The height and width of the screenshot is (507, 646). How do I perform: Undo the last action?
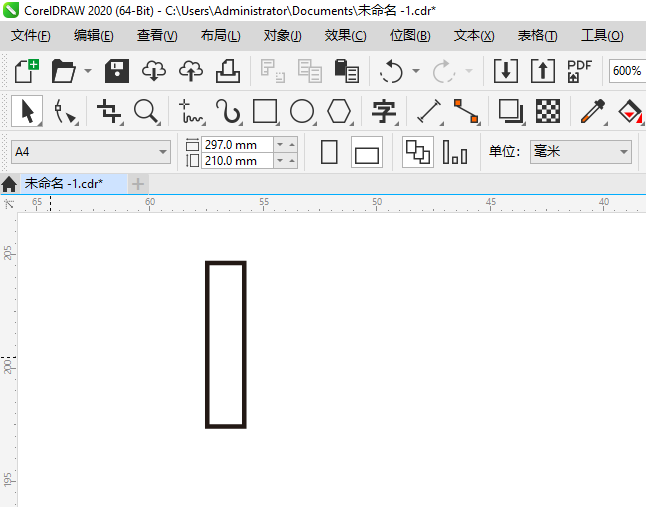coord(391,71)
